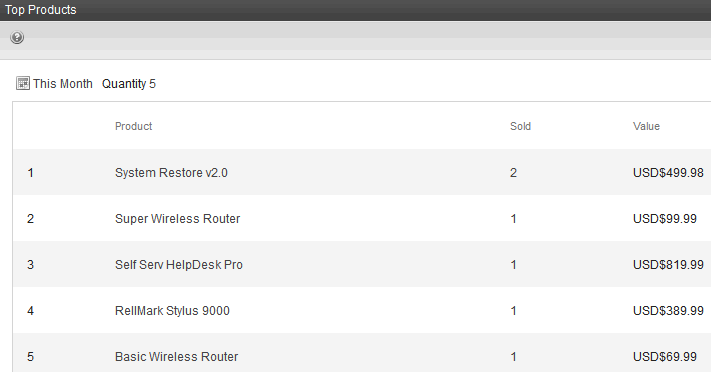Select Basic Wireless Router entry
Screen dimensions: 711x372
tap(176, 357)
